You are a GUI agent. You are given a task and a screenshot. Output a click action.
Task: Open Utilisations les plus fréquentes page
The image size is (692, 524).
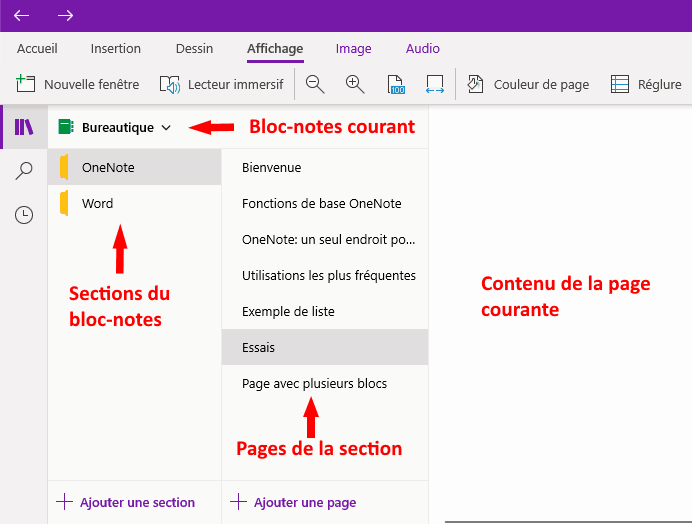tap(325, 275)
